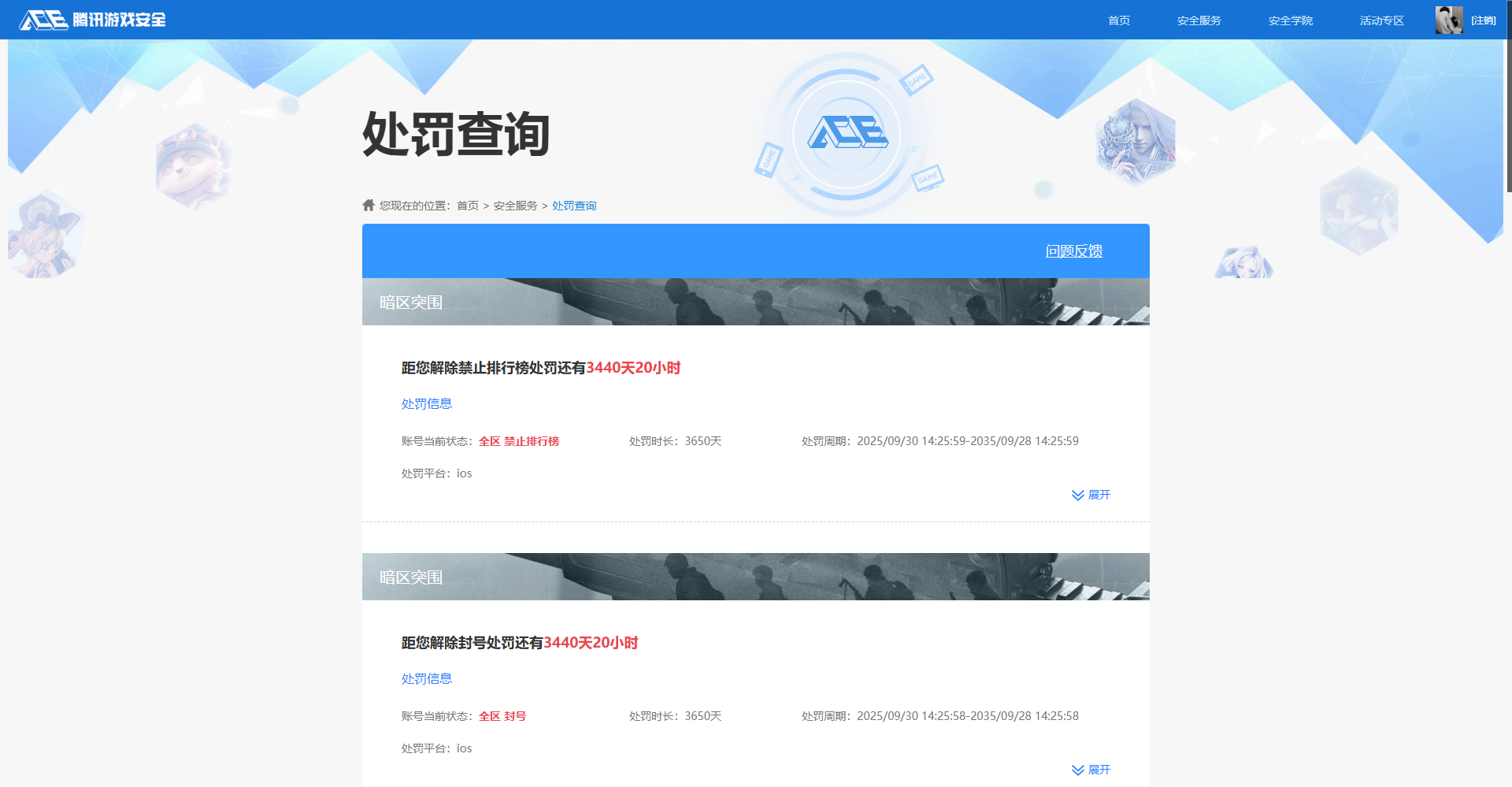The width and height of the screenshot is (1512, 787).
Task: Click the [注销] logout link
Action: tap(1484, 20)
